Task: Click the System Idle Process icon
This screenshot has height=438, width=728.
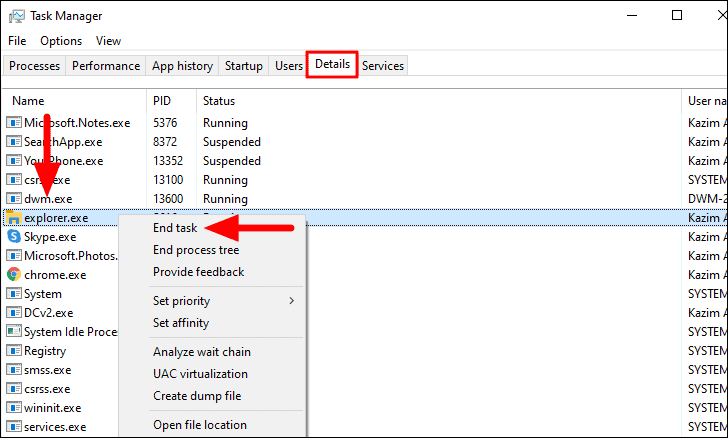Action: click(14, 332)
